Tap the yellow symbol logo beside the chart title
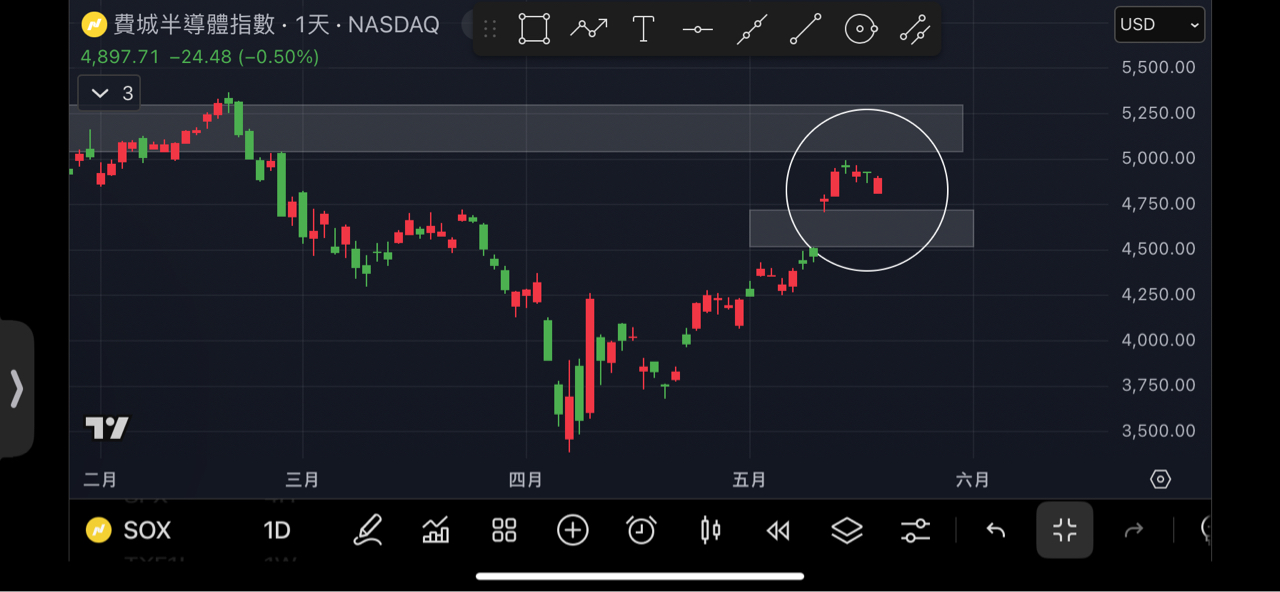Screen dimensions: 1280x592 (94, 24)
